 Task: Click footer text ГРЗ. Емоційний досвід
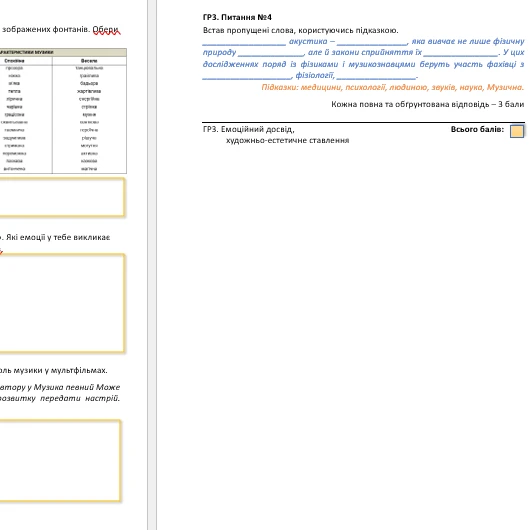pyautogui.click(x=249, y=129)
